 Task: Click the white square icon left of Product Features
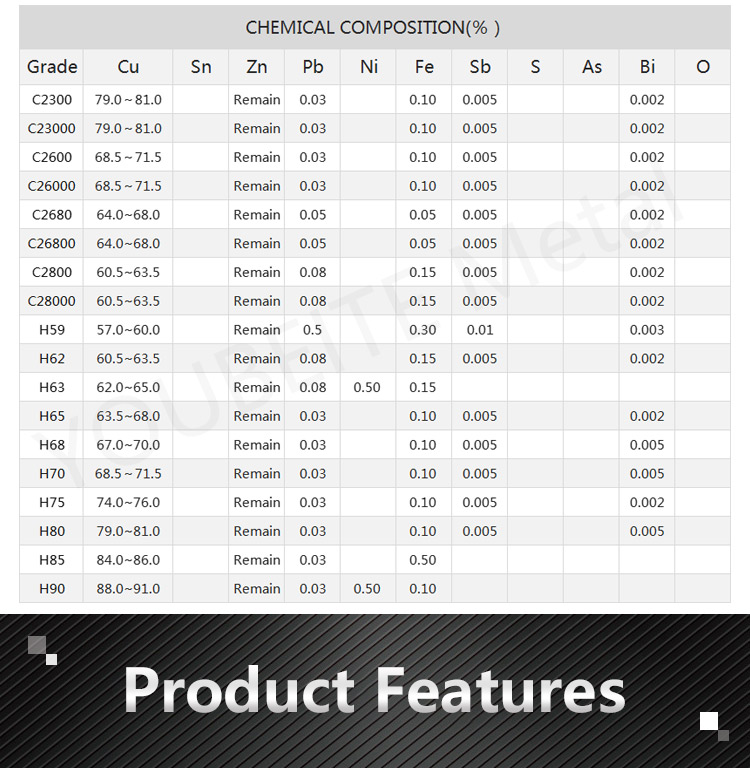(x=51, y=659)
